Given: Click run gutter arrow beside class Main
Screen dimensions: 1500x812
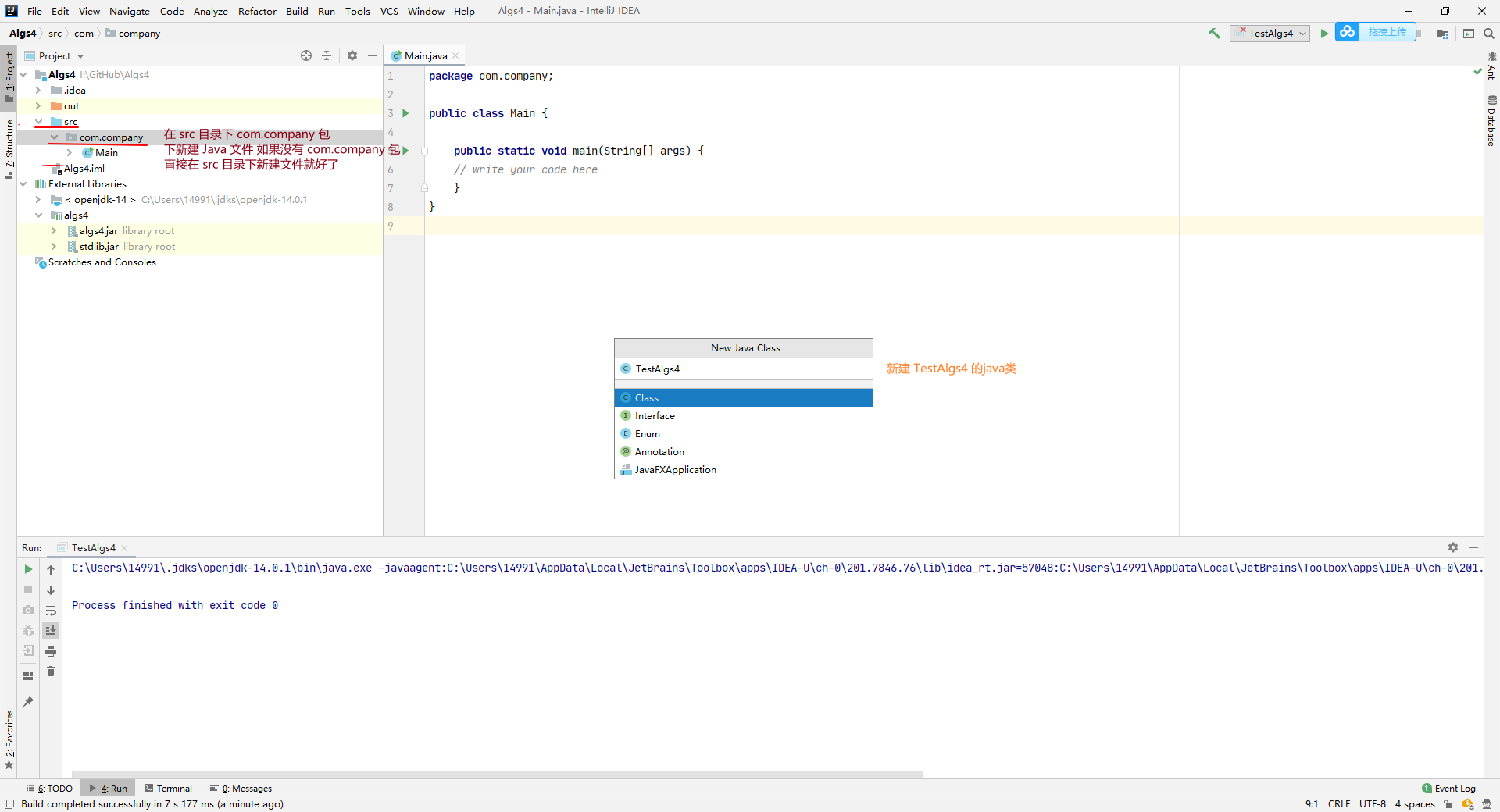Looking at the screenshot, I should tap(405, 113).
